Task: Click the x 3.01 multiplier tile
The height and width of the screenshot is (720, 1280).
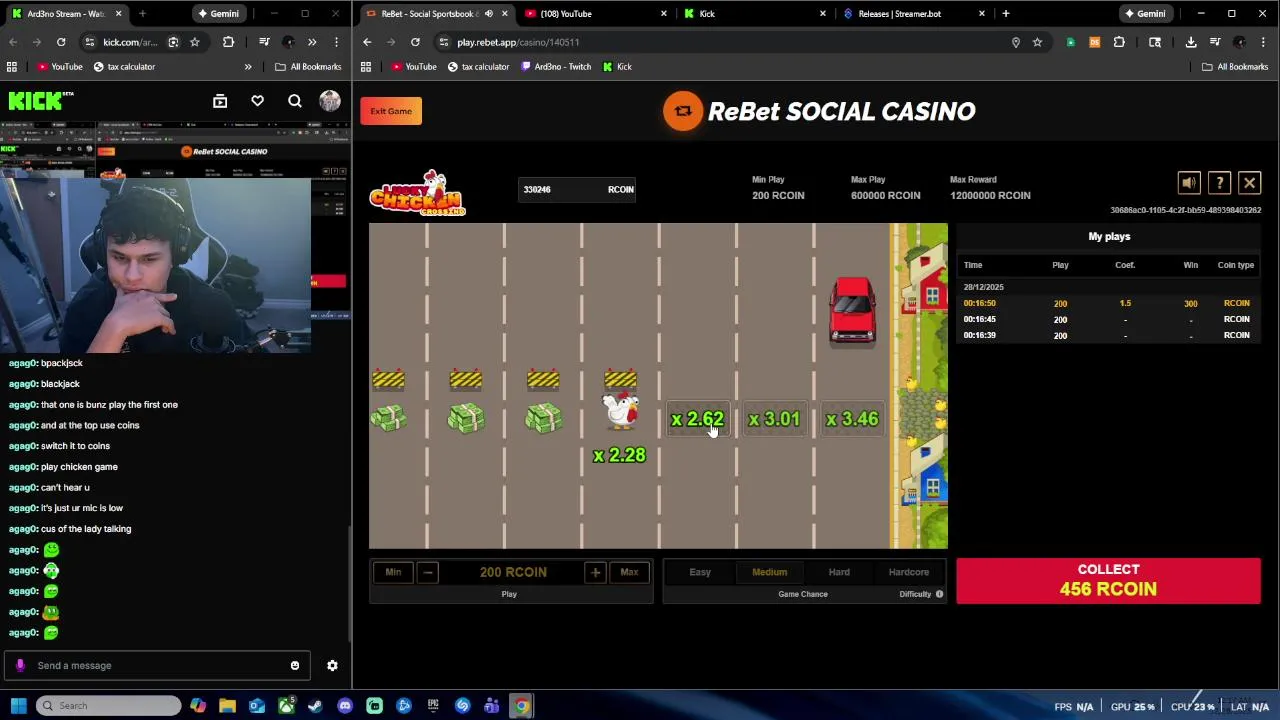Action: 774,420
